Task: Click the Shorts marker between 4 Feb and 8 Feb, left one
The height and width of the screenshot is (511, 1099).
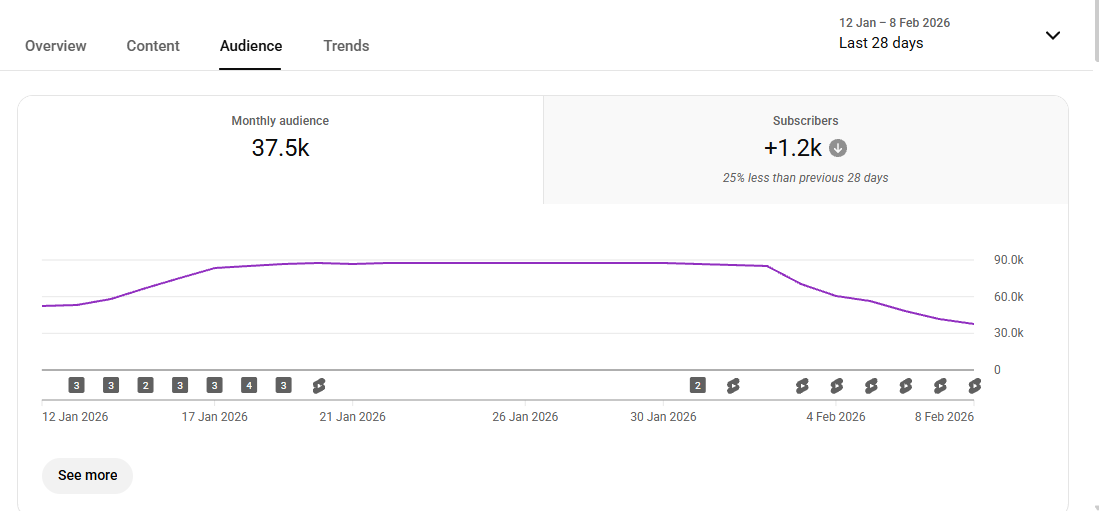Action: 871,385
